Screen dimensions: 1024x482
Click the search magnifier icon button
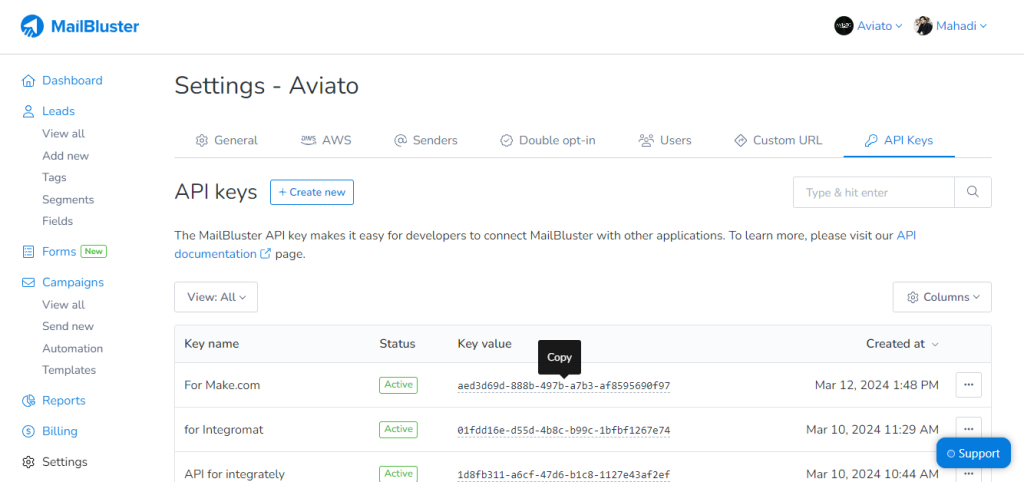pos(972,192)
